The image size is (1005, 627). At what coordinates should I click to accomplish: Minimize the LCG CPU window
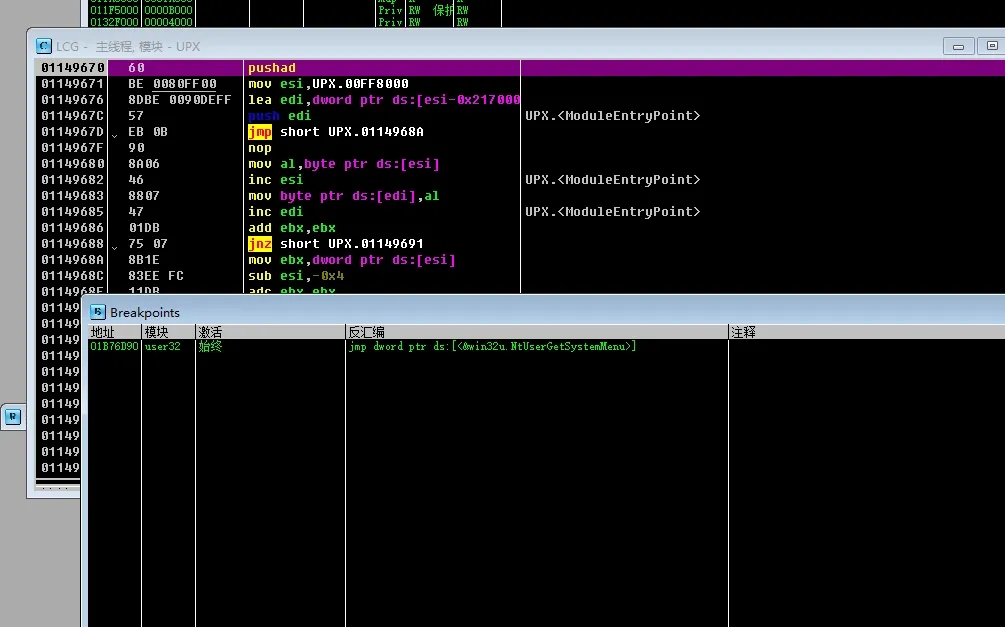tap(958, 46)
